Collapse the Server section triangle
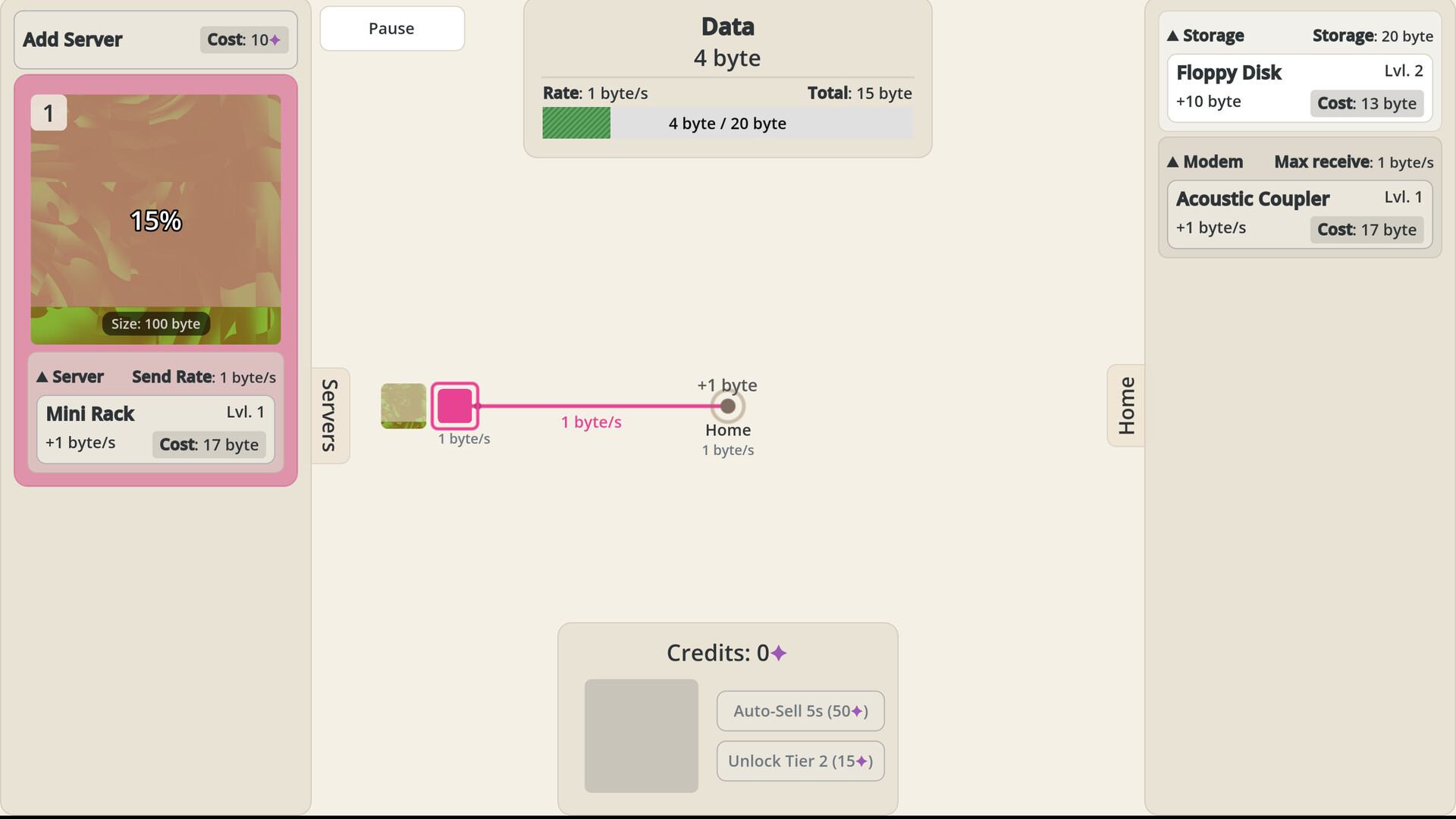Image resolution: width=1456 pixels, height=819 pixels. (x=42, y=377)
